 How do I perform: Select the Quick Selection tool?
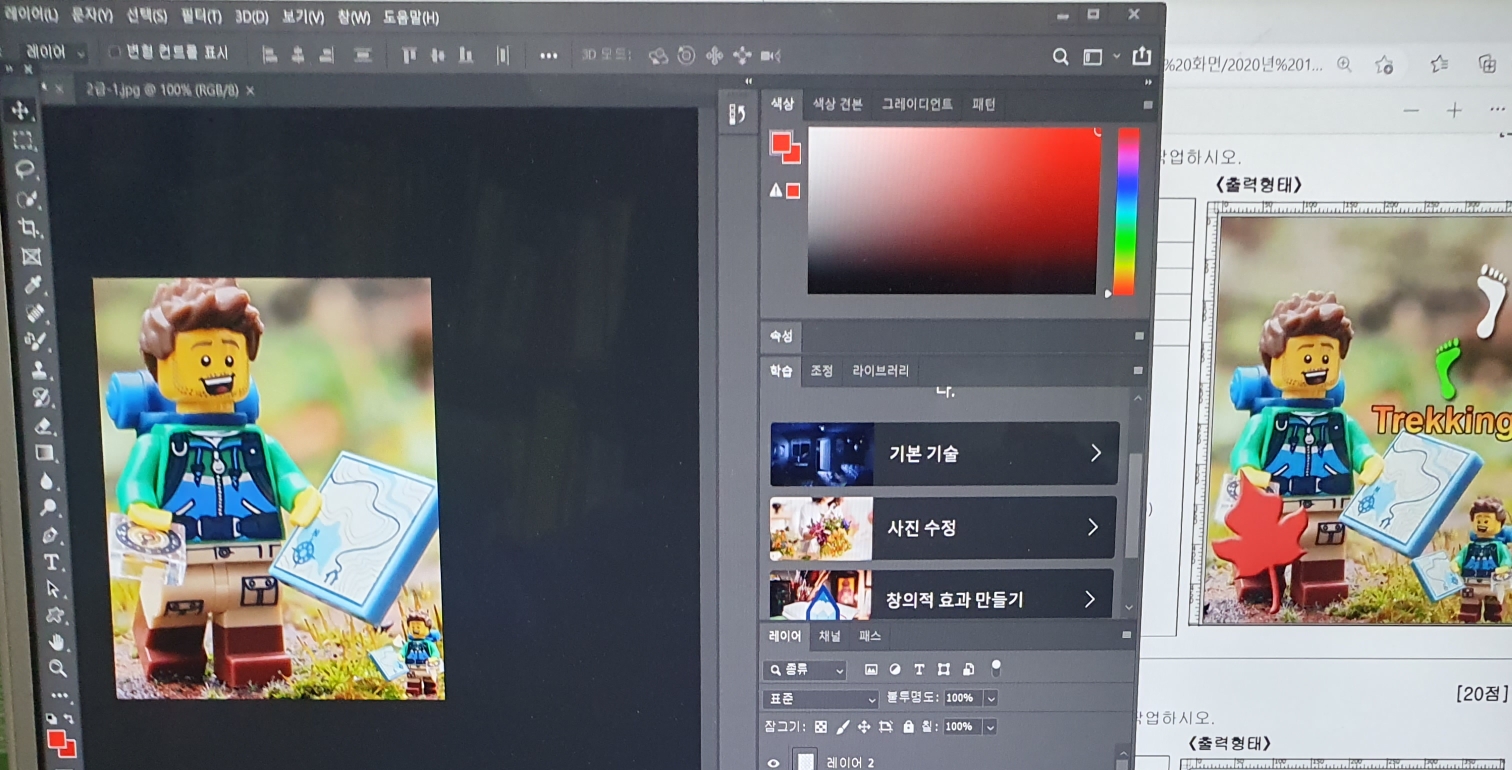(x=27, y=198)
